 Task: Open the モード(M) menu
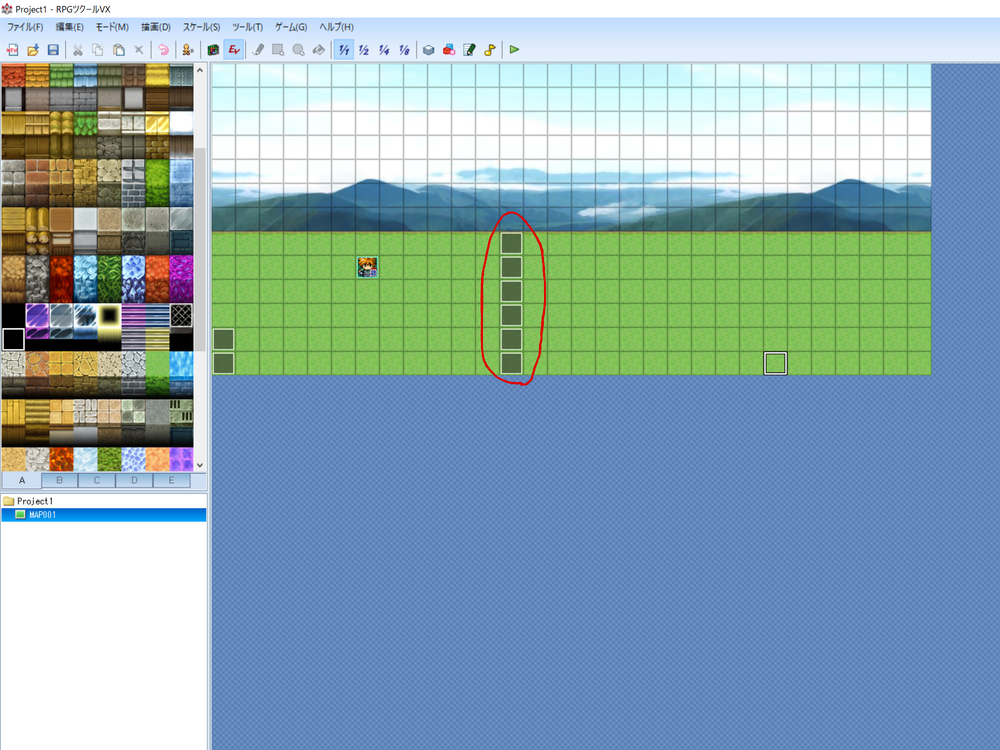click(112, 27)
